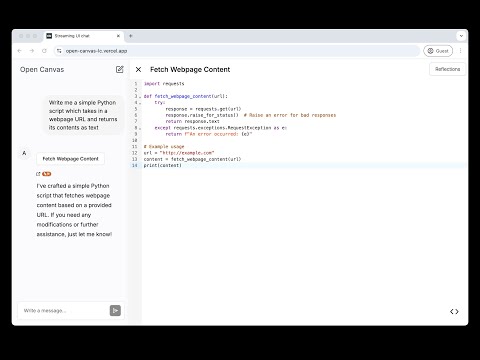
Task: Select the Streaming UI chat tab
Action: click(83, 36)
